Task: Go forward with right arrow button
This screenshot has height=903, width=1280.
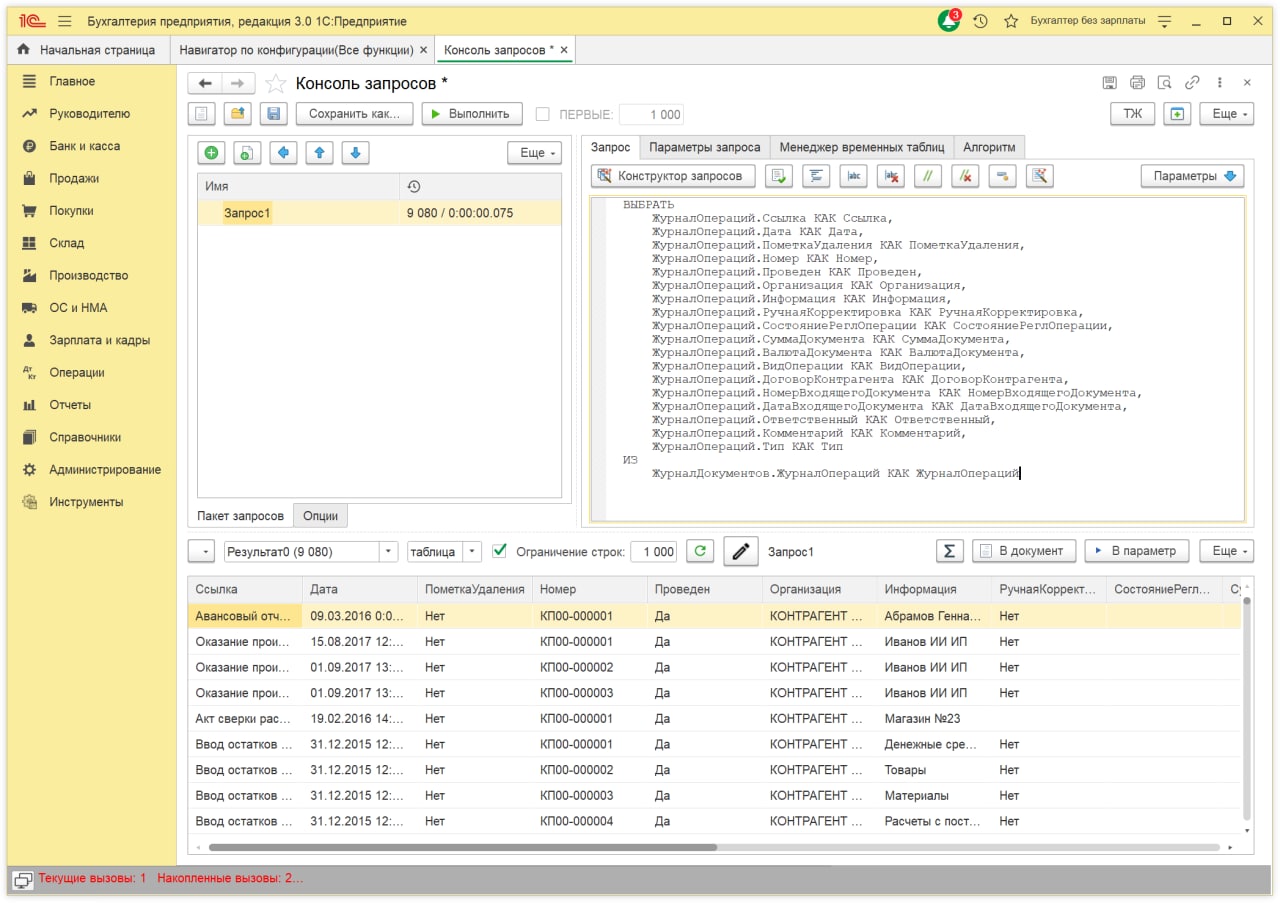Action: pyautogui.click(x=238, y=84)
